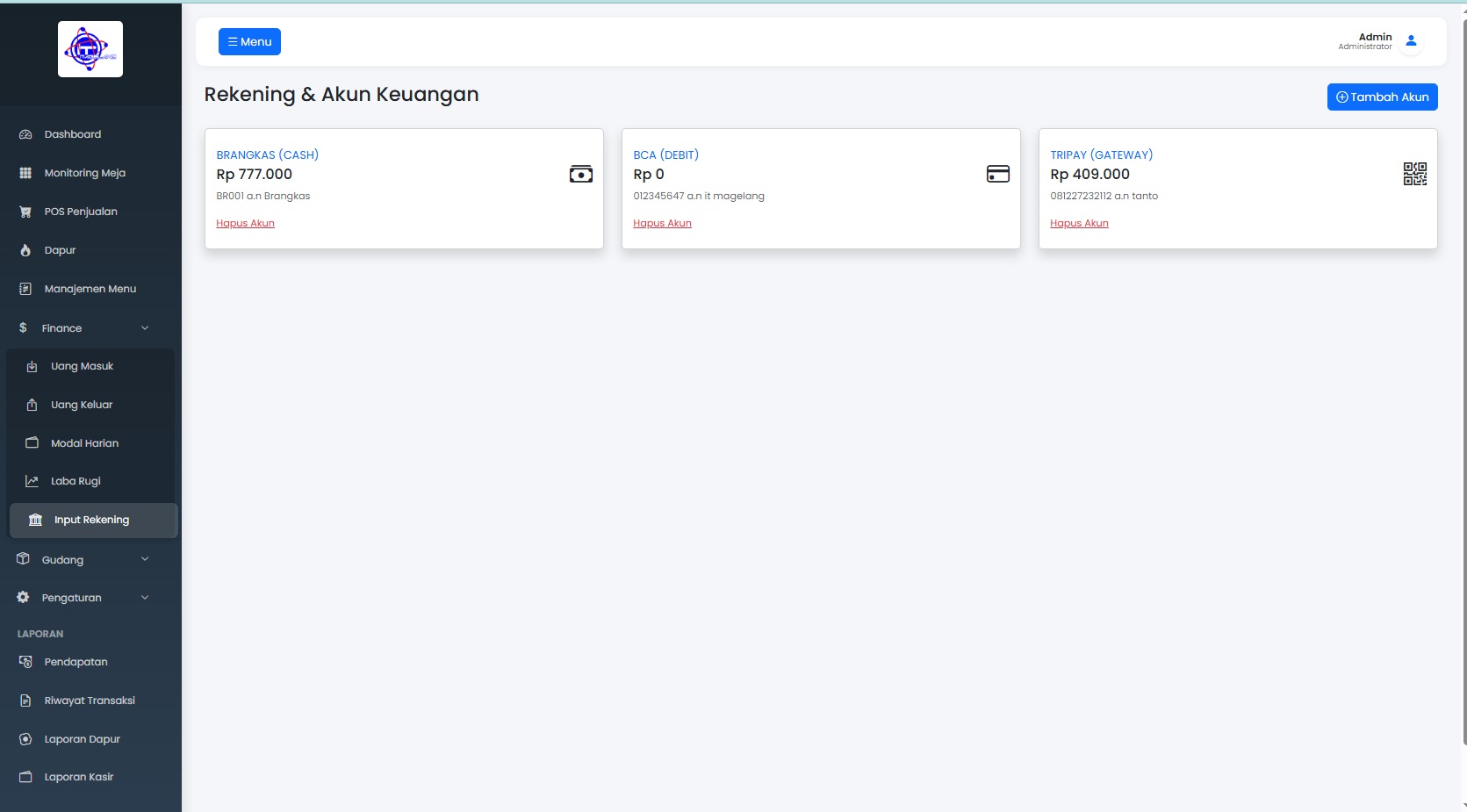Open POS Penjualan
The width and height of the screenshot is (1467, 812).
90,212
